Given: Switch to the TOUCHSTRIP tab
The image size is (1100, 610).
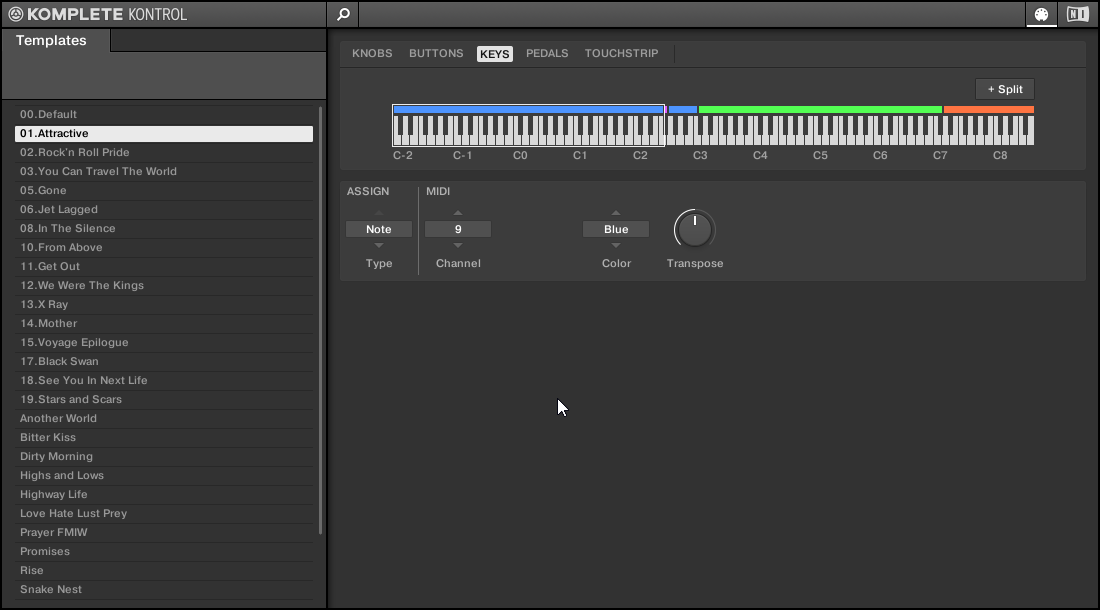Looking at the screenshot, I should (x=622, y=53).
